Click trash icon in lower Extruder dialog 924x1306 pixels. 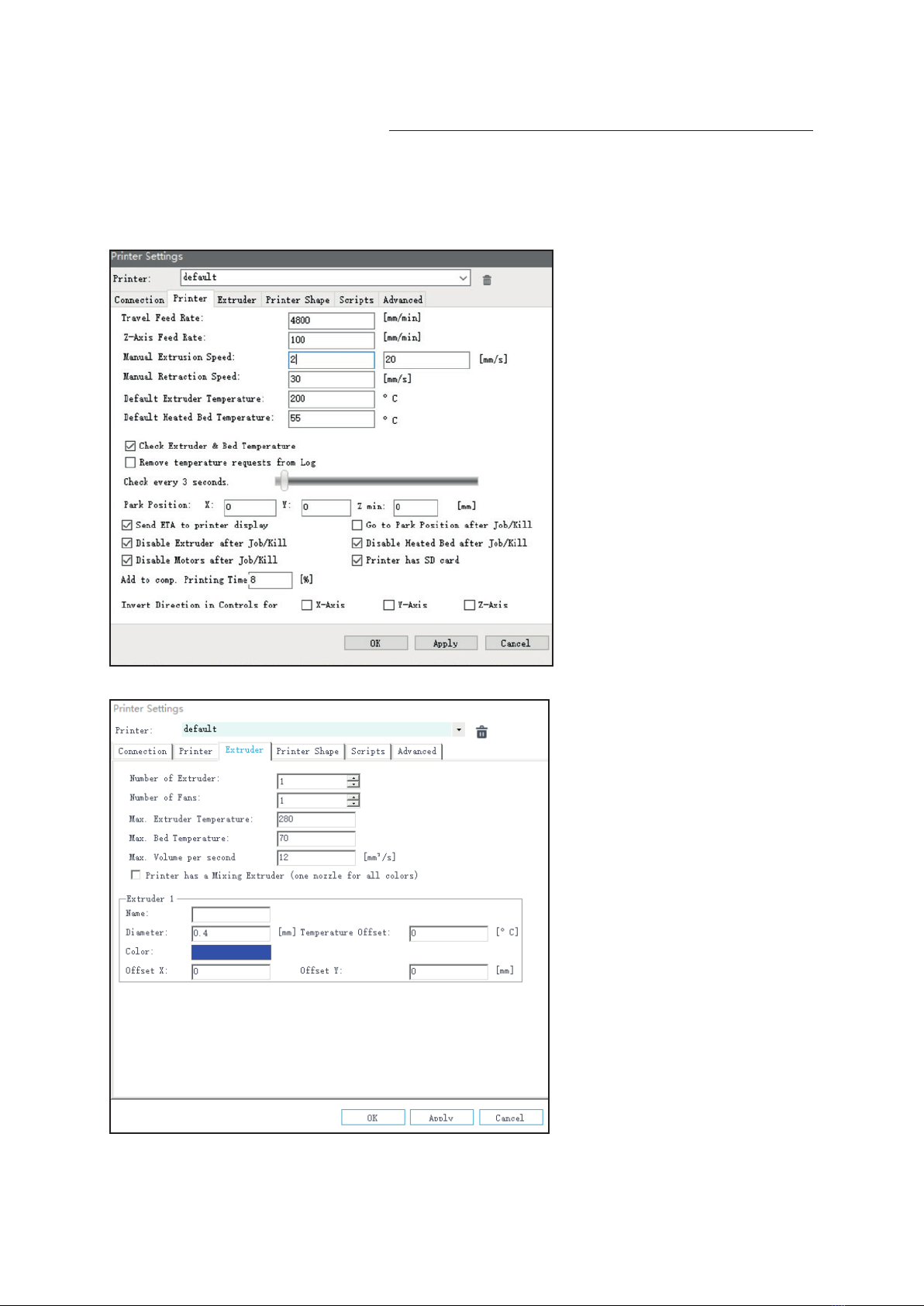coord(481,732)
